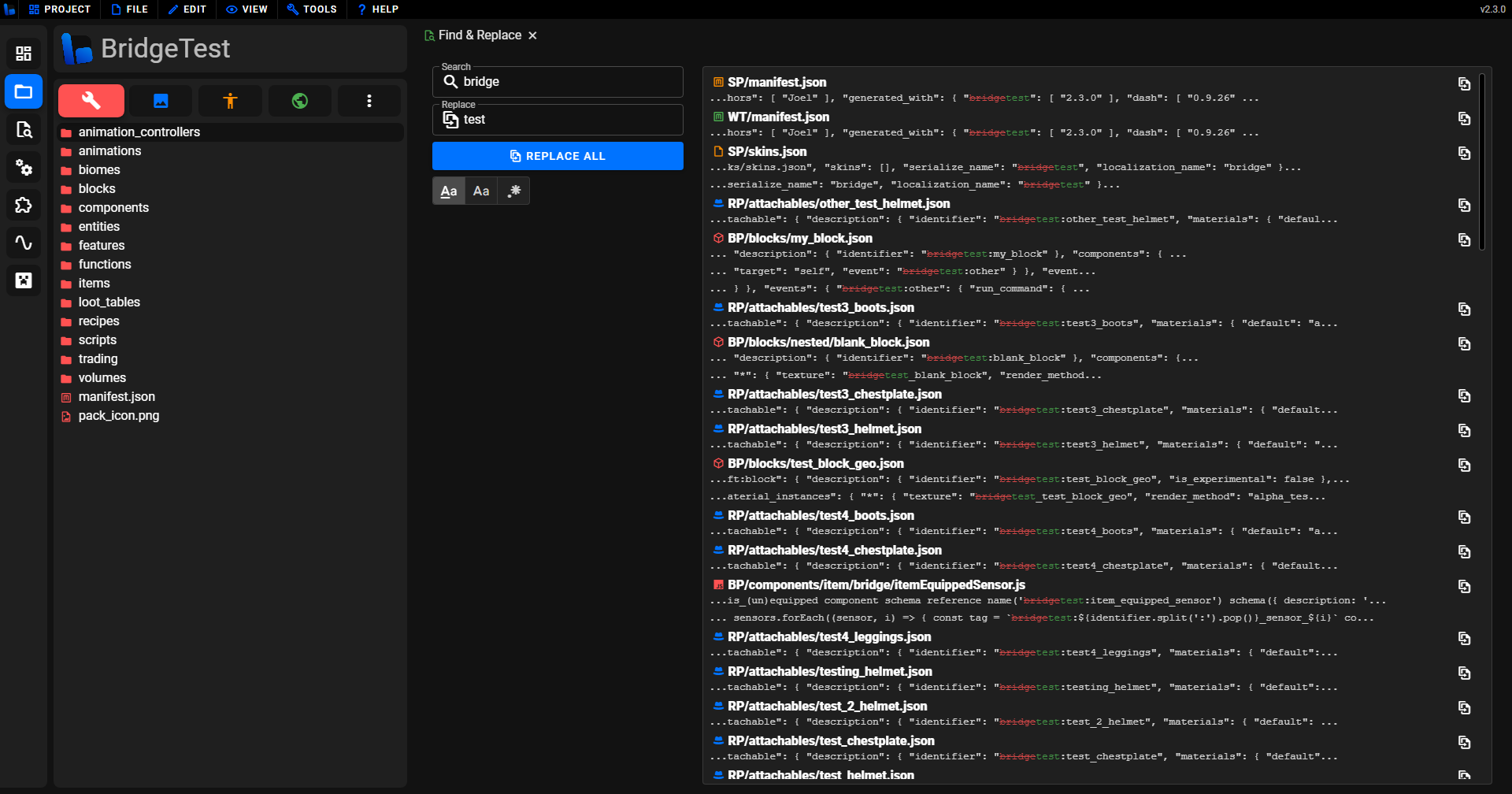Image resolution: width=1512 pixels, height=794 pixels.
Task: Open the extensions puzzle-piece sidebar icon
Action: click(24, 206)
